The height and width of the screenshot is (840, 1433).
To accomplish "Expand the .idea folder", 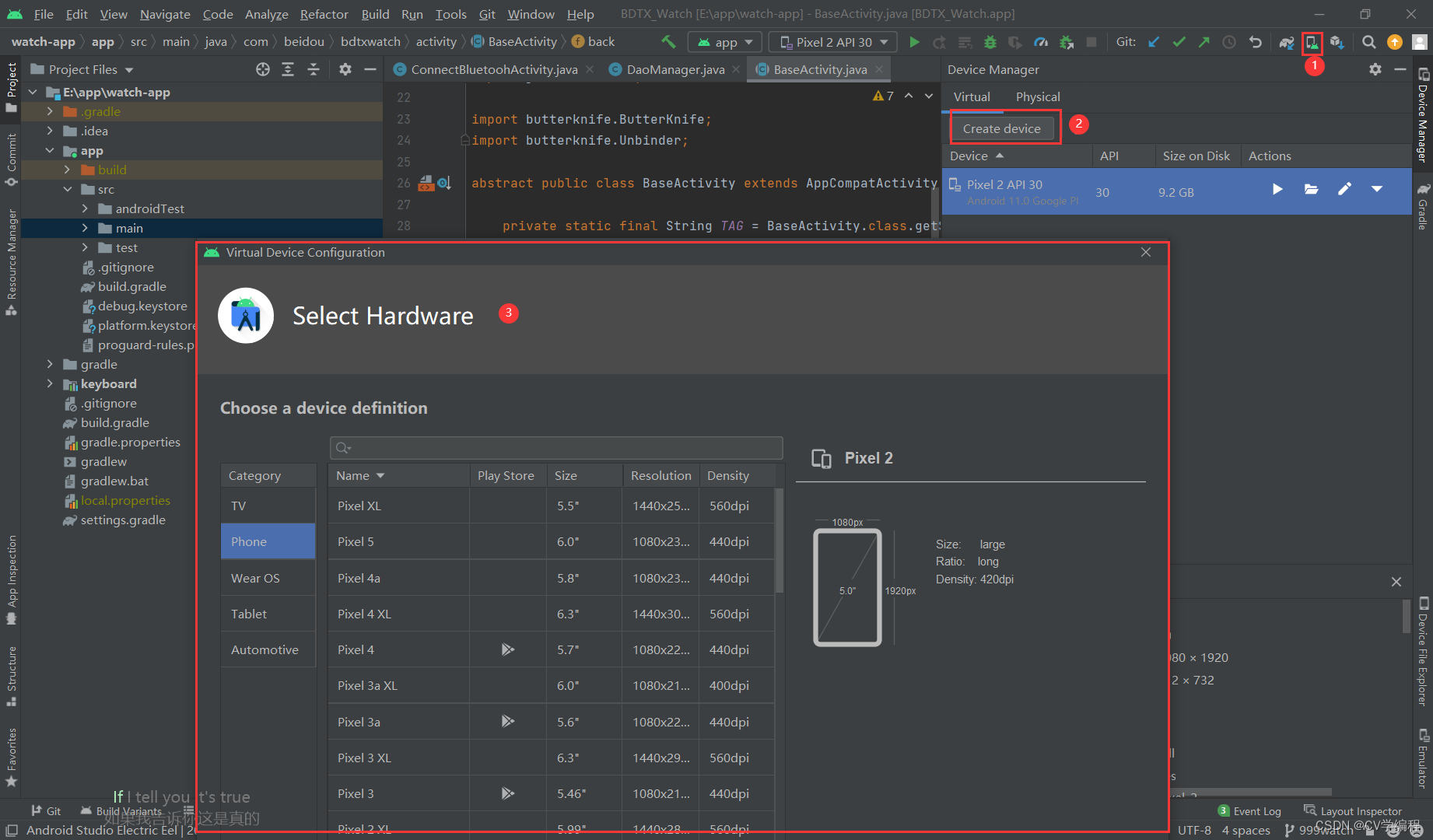I will (50, 131).
